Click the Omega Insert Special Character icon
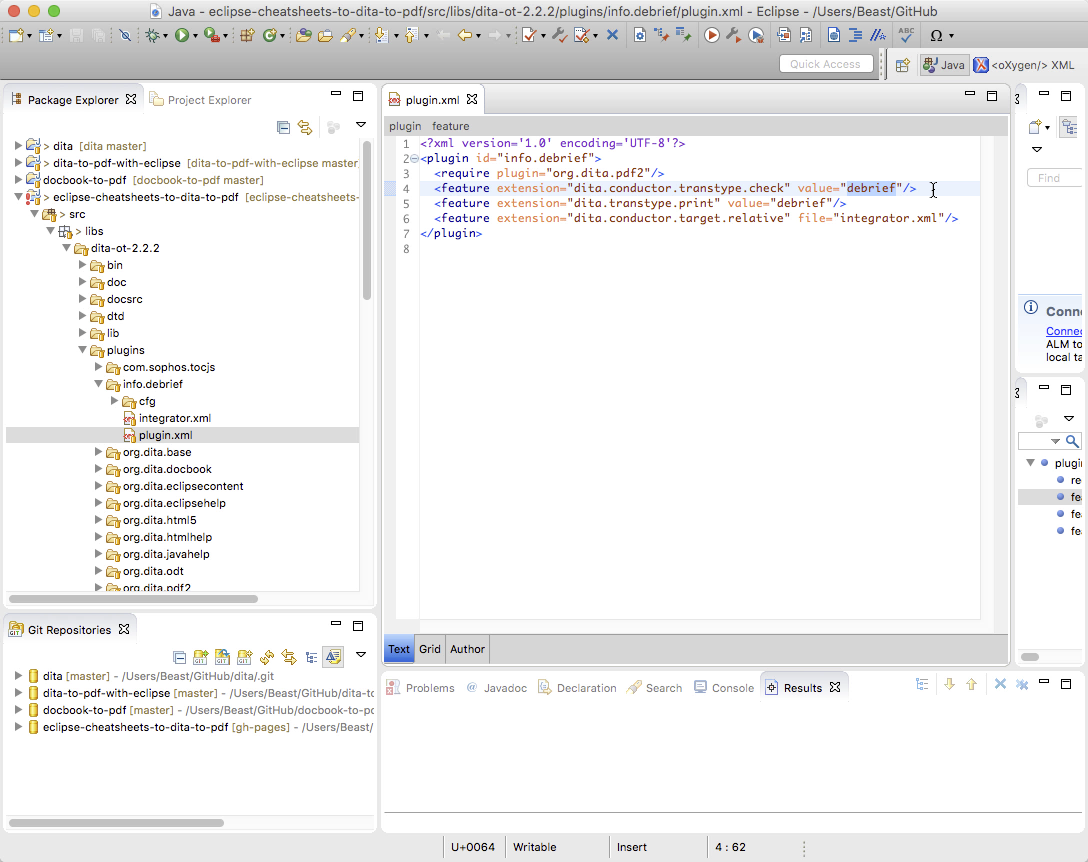The image size is (1088, 862). 936,35
